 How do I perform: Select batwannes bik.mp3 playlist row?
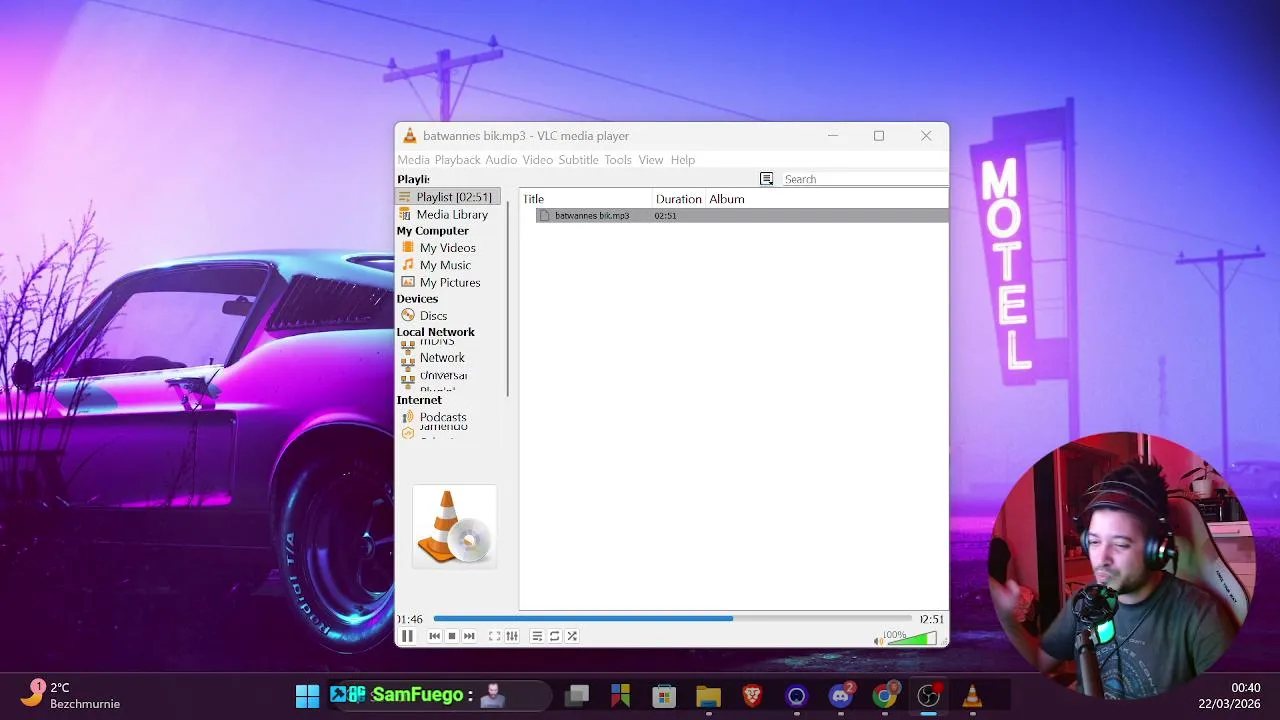coord(741,215)
